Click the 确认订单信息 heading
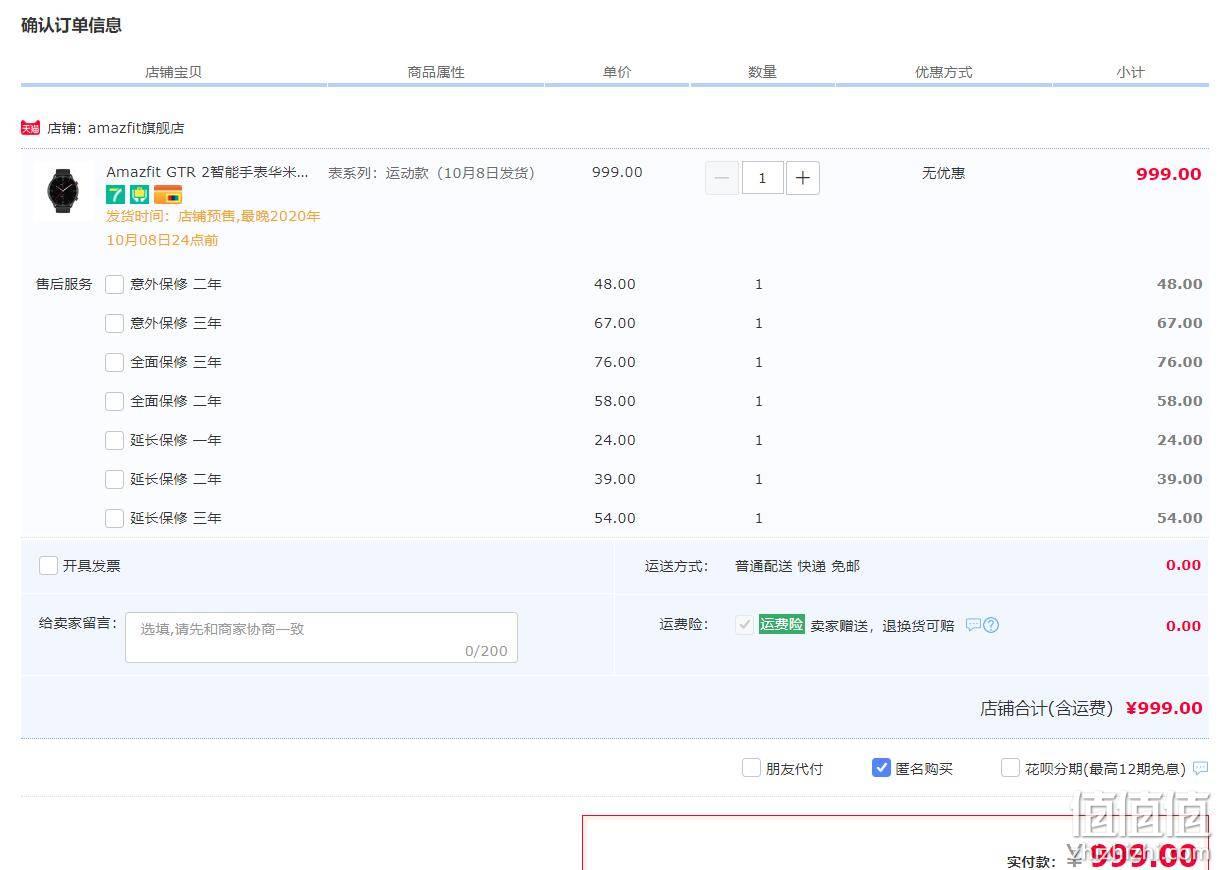This screenshot has height=870, width=1220. tap(71, 25)
